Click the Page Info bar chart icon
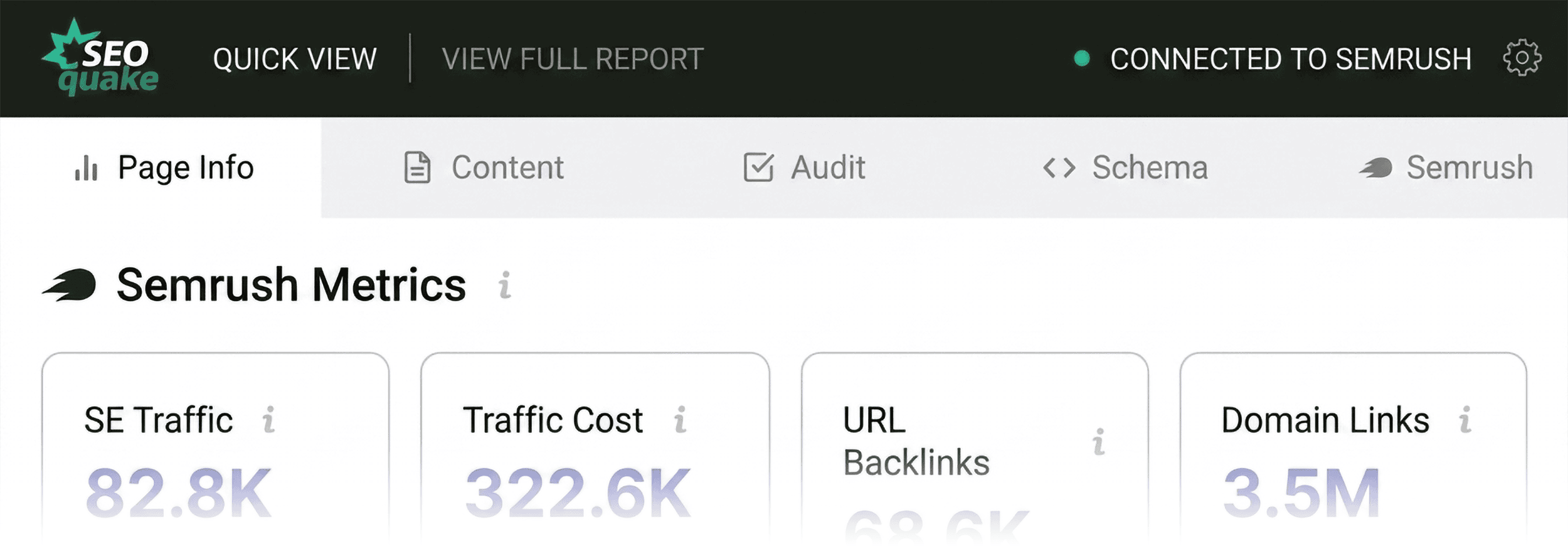 [x=86, y=168]
